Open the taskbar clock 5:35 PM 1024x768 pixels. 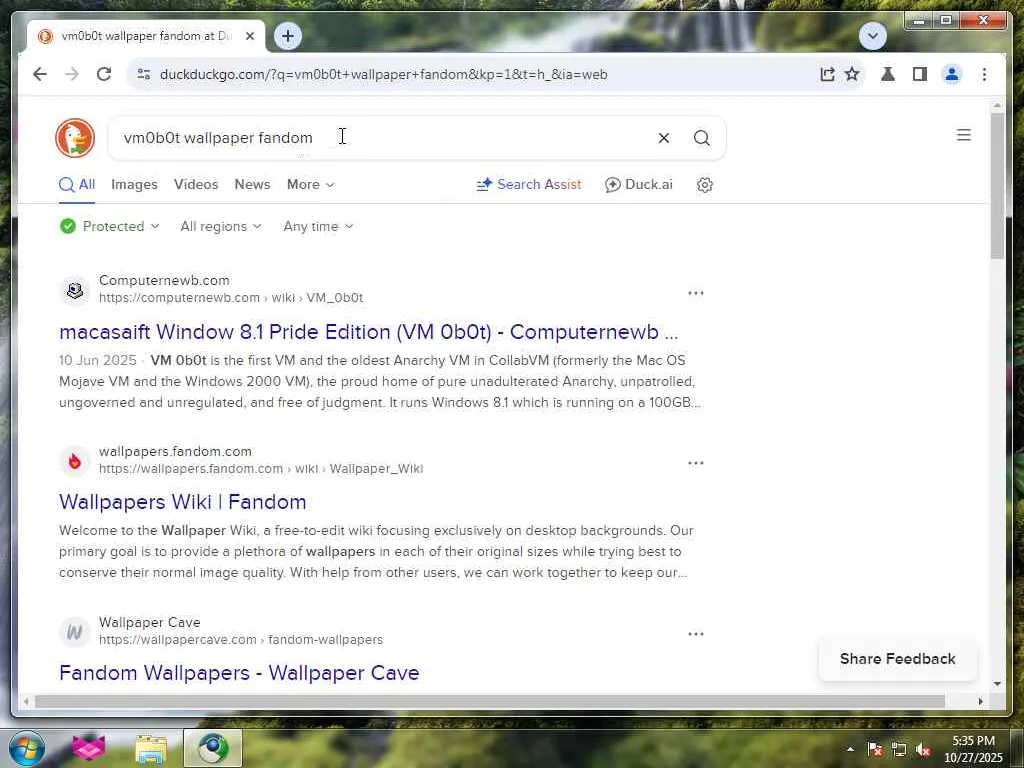(973, 749)
